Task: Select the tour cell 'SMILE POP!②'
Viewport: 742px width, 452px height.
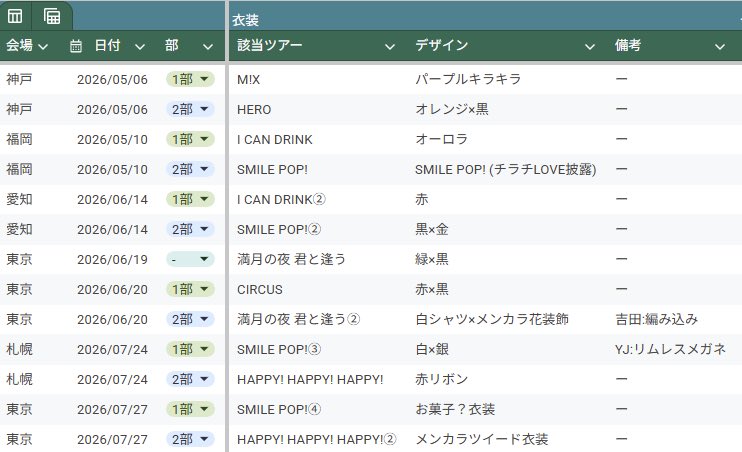Action: point(279,230)
